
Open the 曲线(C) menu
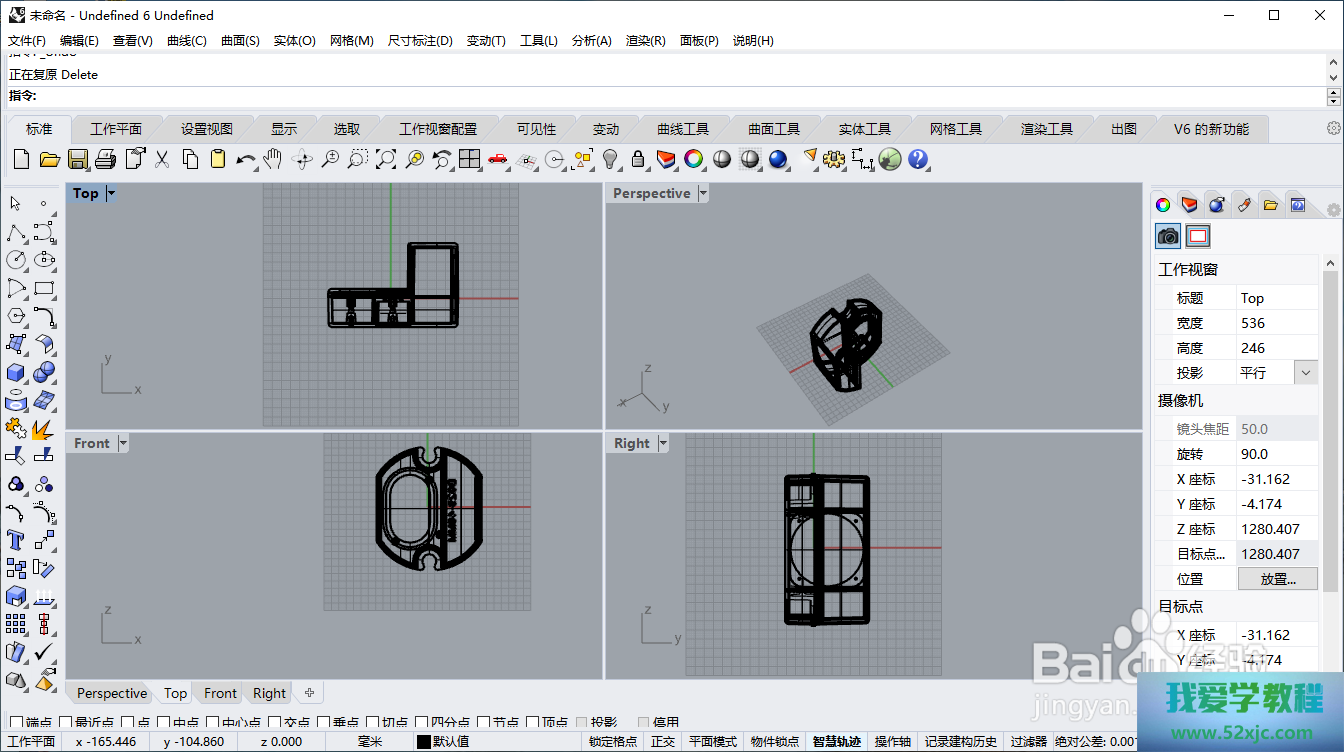(x=186, y=41)
